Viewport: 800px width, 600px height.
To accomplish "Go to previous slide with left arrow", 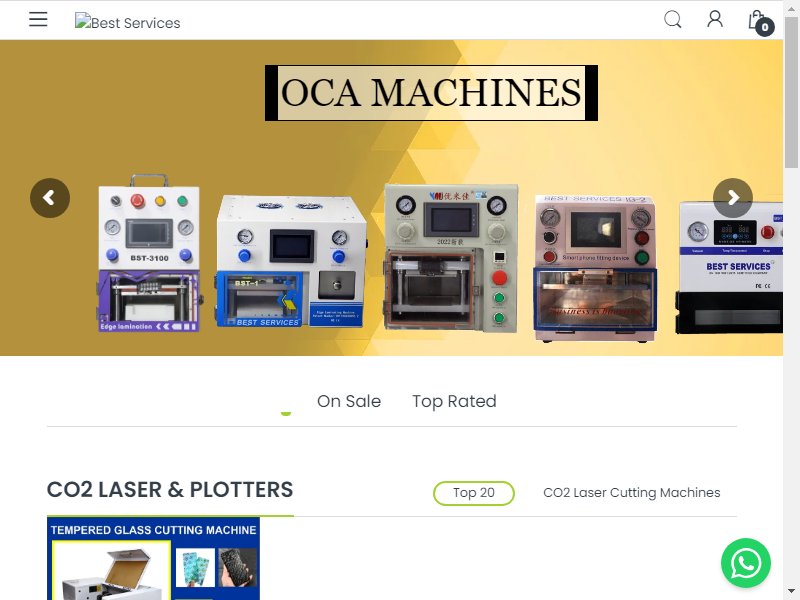I will pos(50,198).
